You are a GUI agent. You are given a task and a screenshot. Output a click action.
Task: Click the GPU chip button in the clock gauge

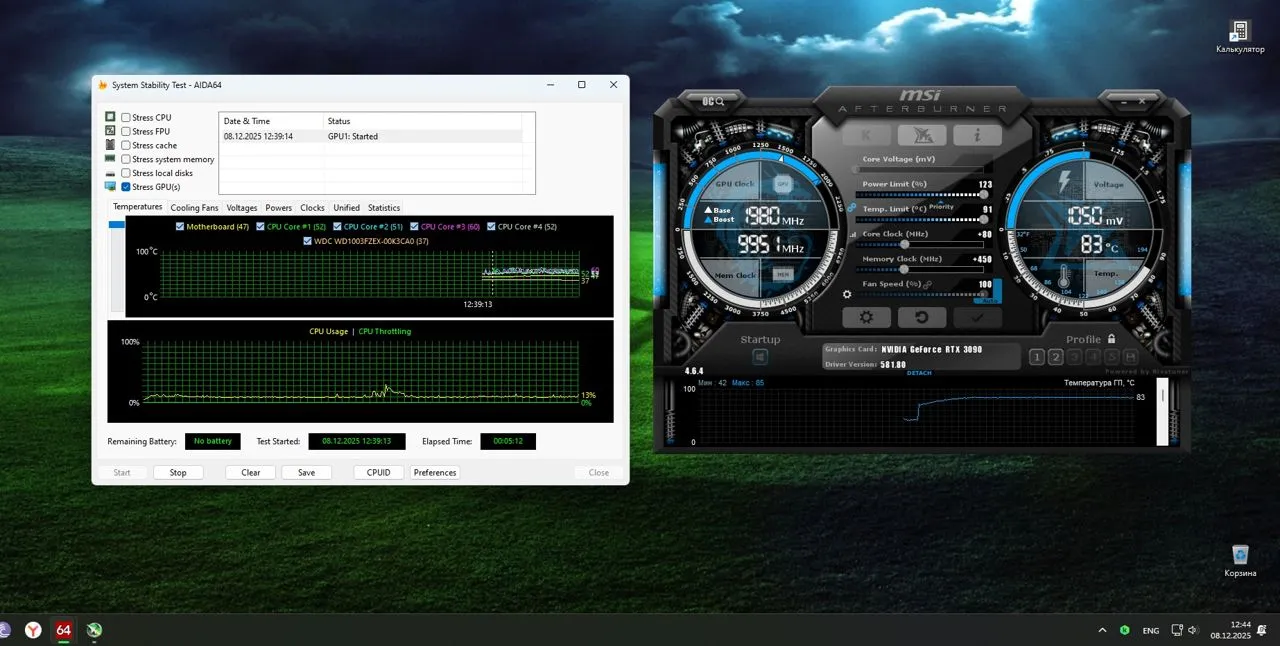[x=784, y=185]
